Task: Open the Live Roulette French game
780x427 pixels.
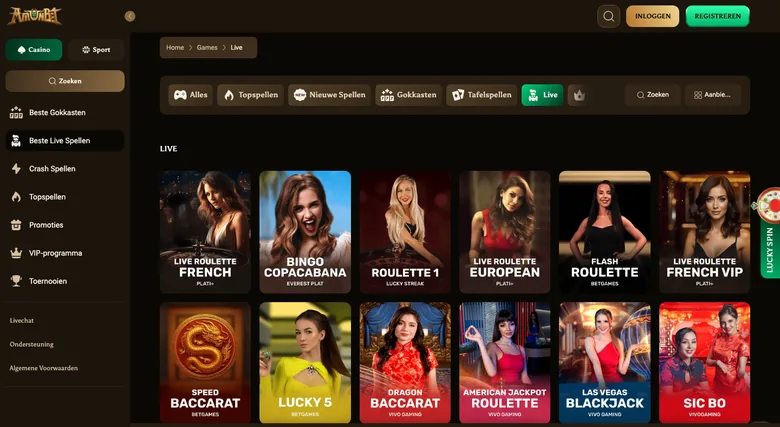Action: (x=205, y=232)
